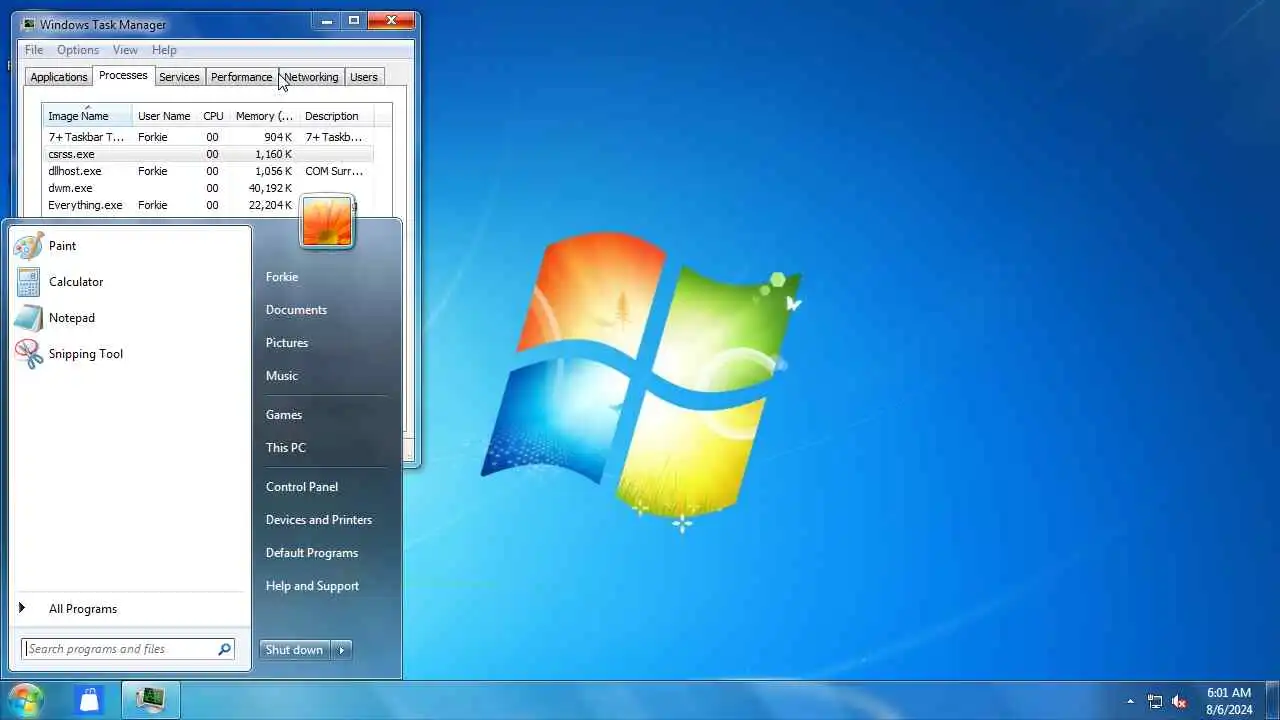This screenshot has width=1280, height=720.
Task: Open Games from the Start menu
Action: pyautogui.click(x=284, y=415)
